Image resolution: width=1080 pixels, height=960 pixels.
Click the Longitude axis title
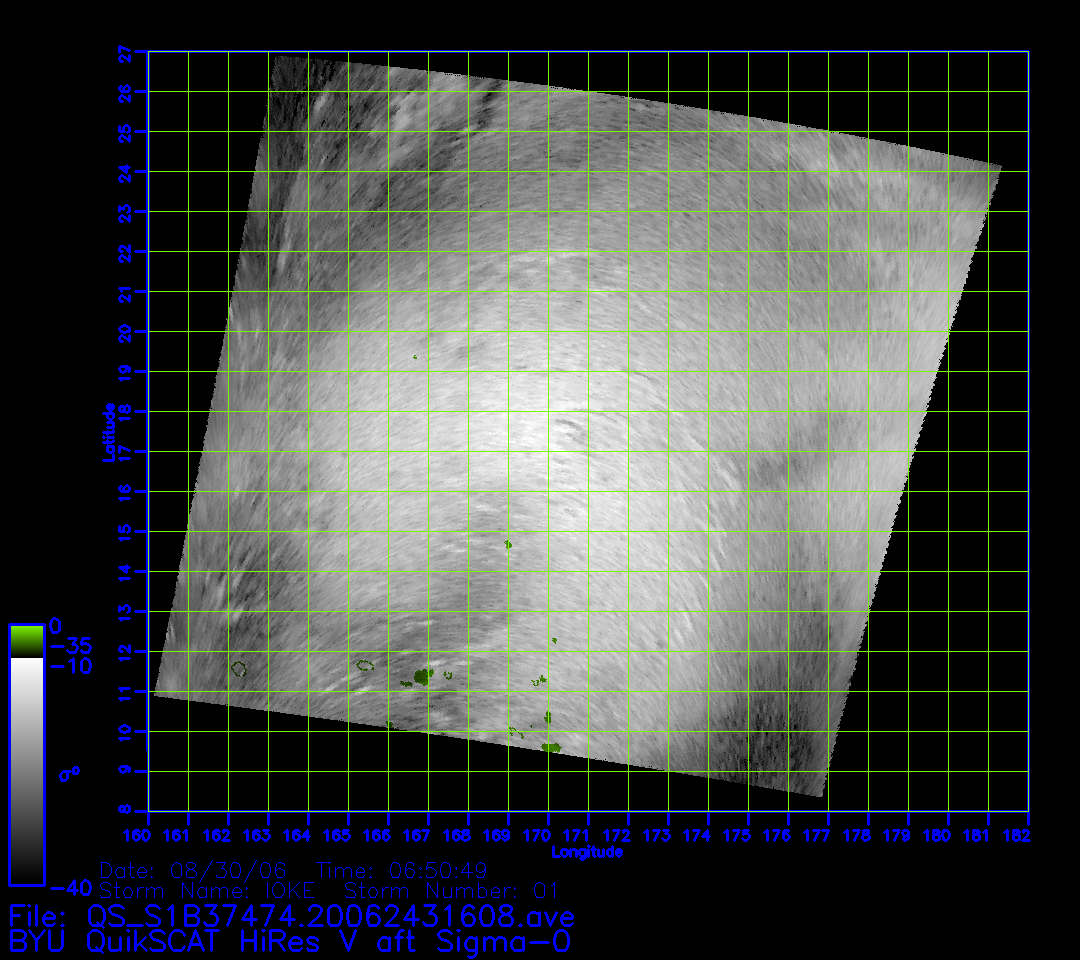click(x=587, y=852)
